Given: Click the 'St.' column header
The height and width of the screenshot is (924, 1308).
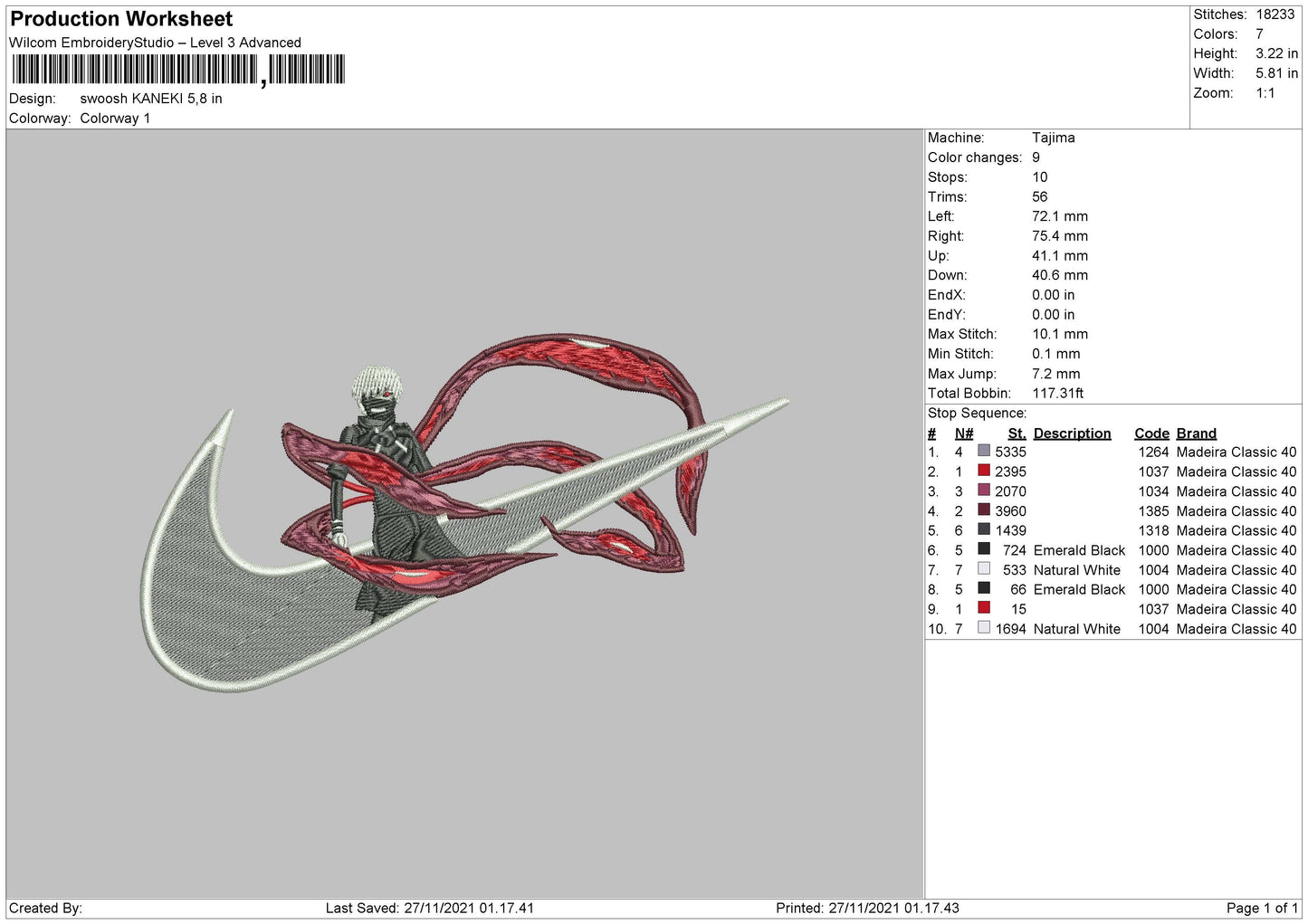Looking at the screenshot, I should click(1017, 433).
